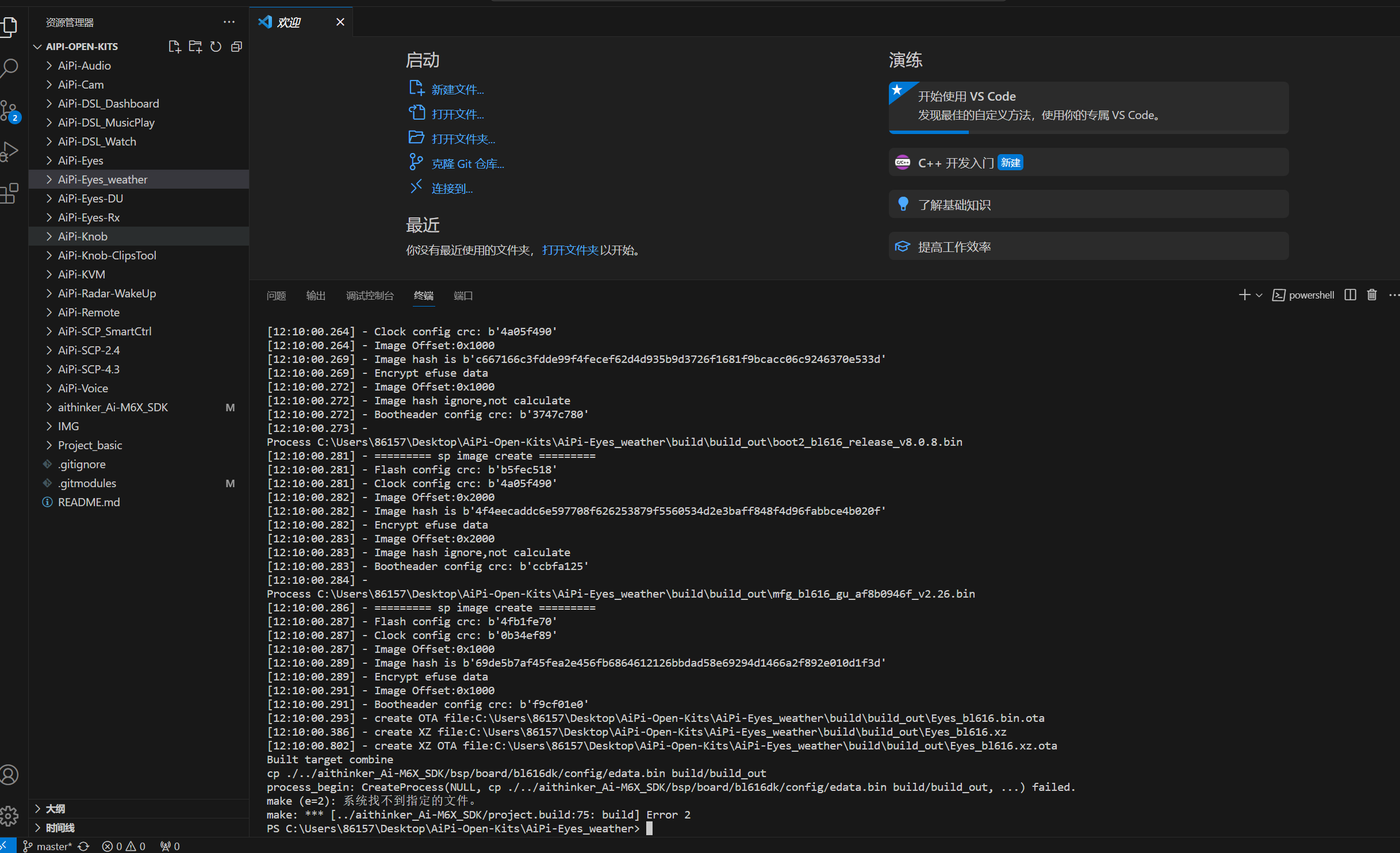Open the Run and Debug view

coord(9,152)
